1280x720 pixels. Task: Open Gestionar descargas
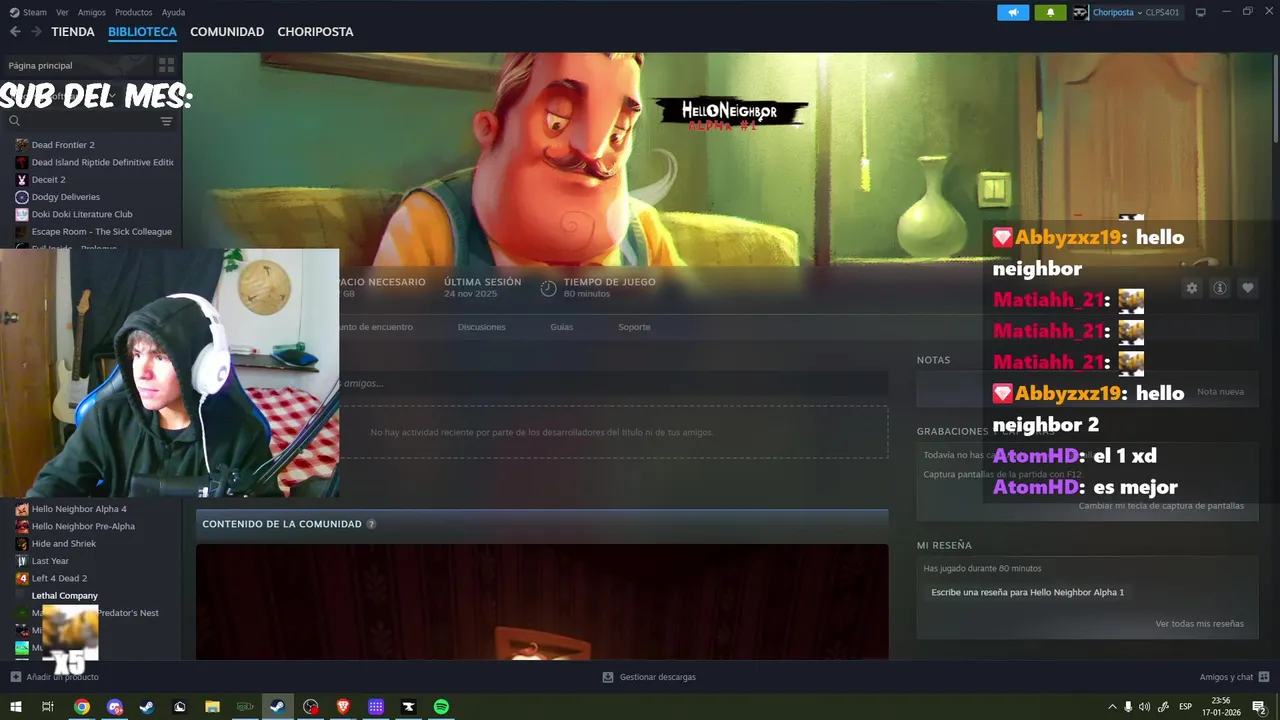[649, 677]
